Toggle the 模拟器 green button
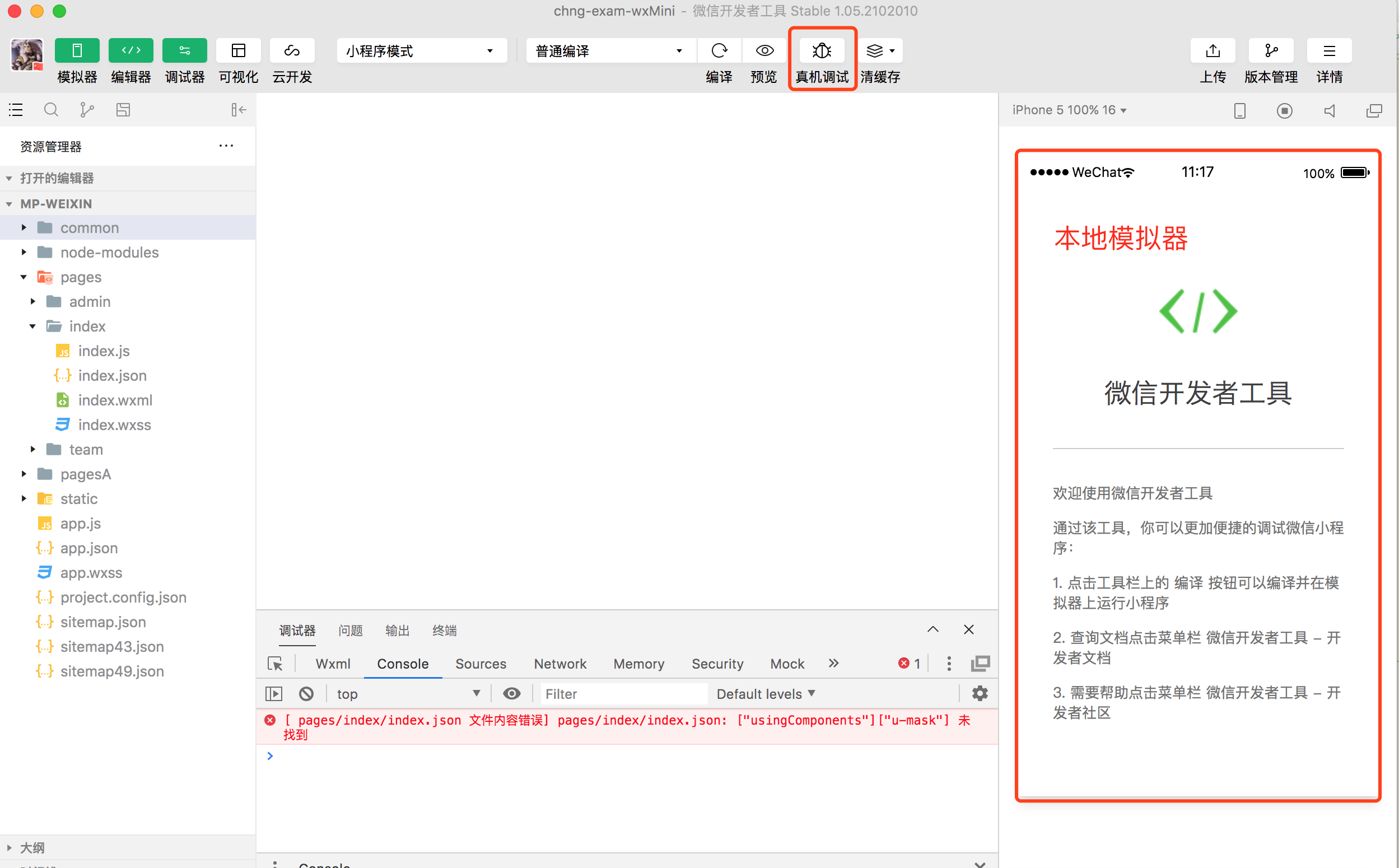The image size is (1399, 868). (x=77, y=51)
